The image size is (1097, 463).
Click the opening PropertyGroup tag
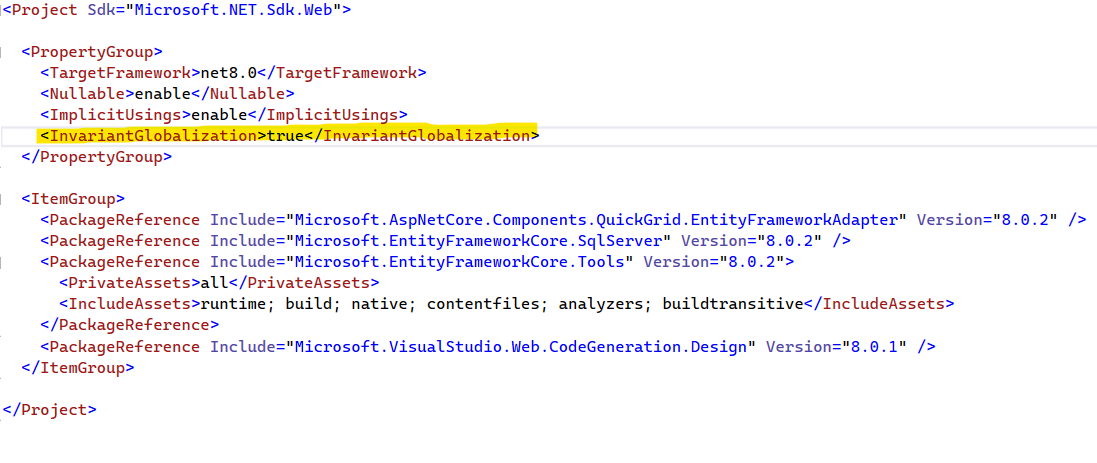(x=92, y=52)
